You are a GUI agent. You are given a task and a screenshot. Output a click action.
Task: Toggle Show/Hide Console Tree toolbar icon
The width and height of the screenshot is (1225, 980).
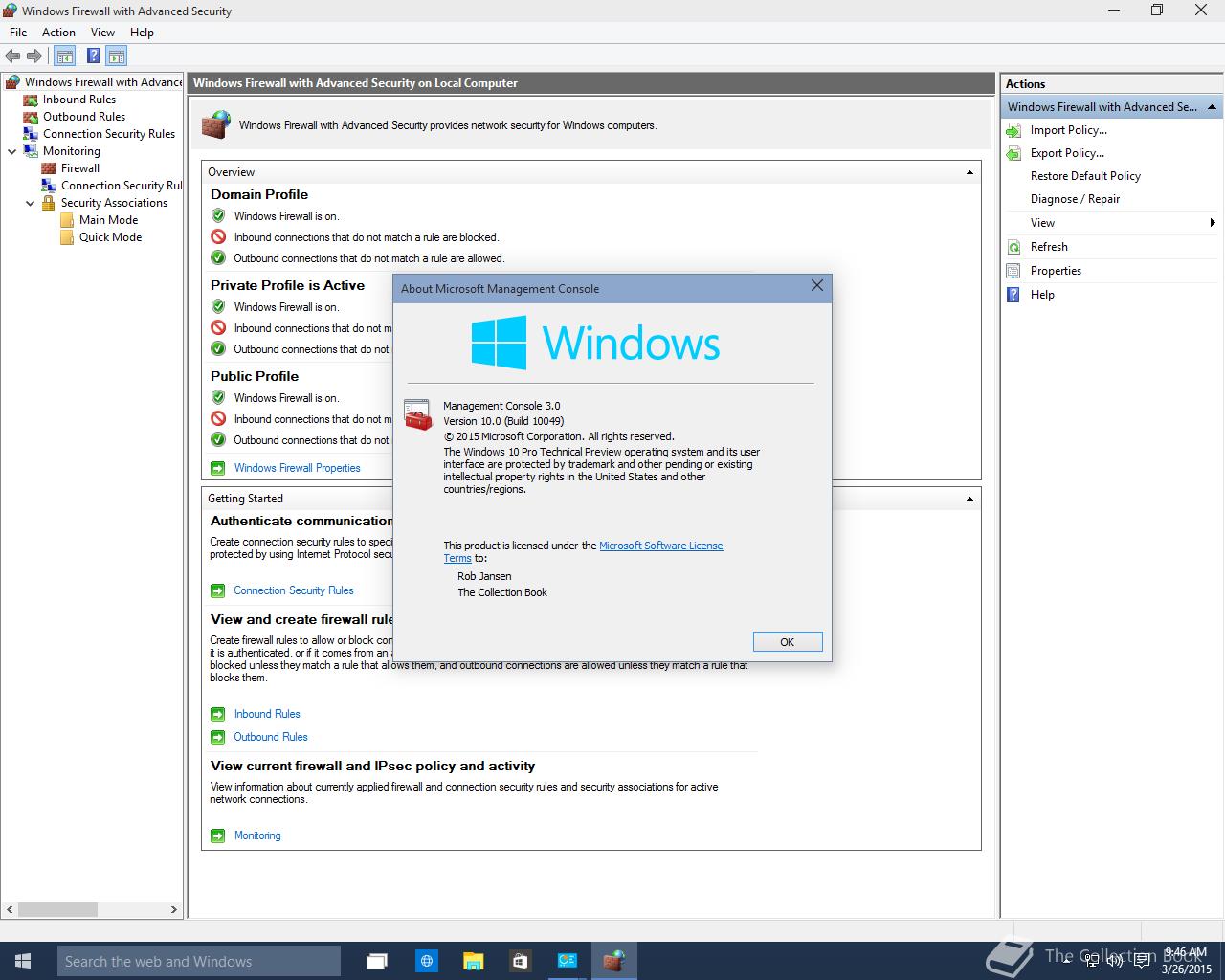pyautogui.click(x=65, y=56)
